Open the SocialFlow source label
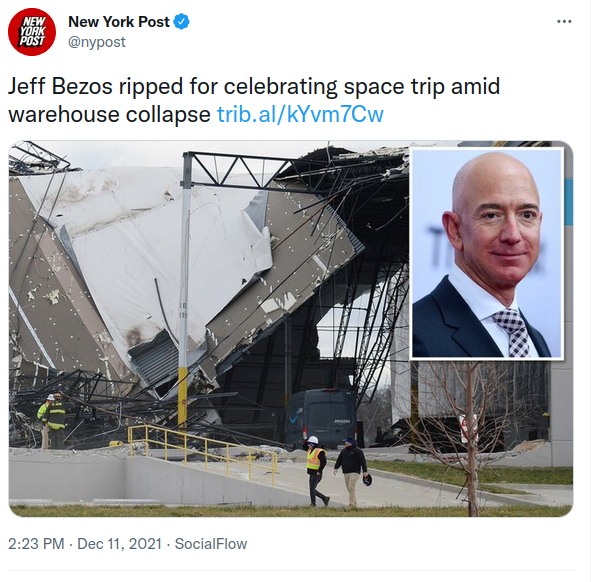Image resolution: width=591 pixels, height=582 pixels. [211, 544]
